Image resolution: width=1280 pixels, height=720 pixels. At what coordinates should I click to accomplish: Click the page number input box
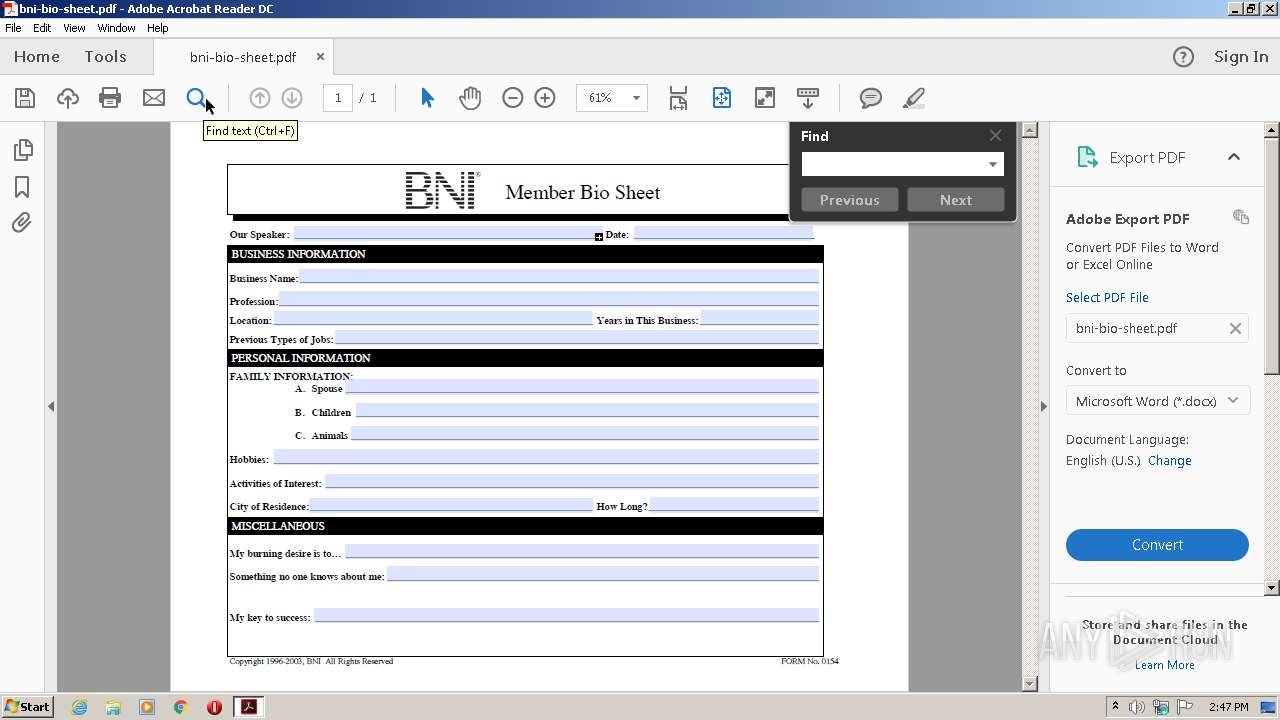point(338,98)
